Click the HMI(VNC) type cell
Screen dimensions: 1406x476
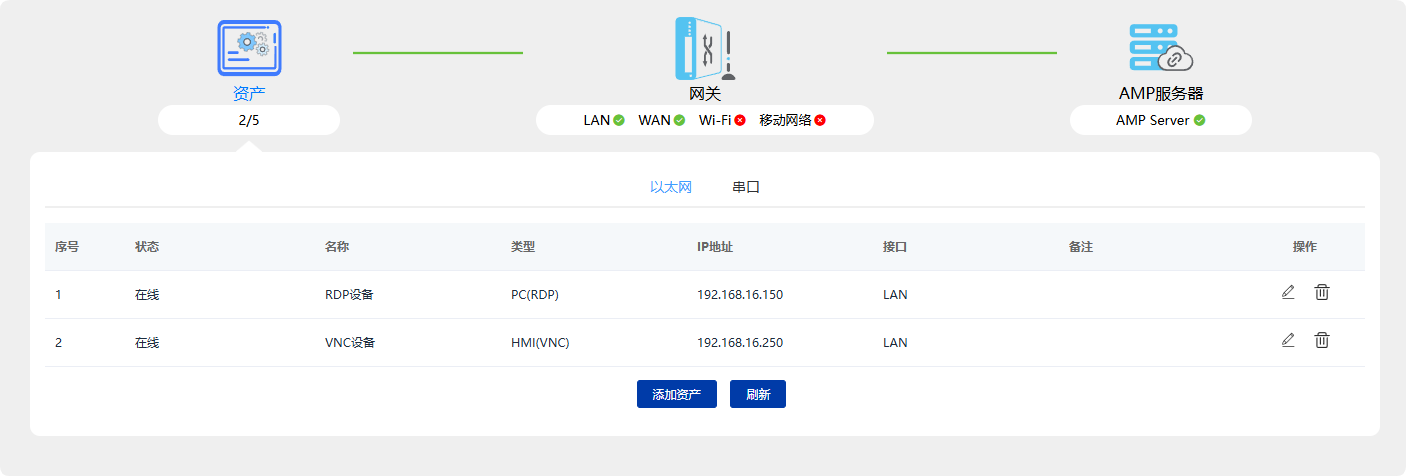[x=540, y=343]
